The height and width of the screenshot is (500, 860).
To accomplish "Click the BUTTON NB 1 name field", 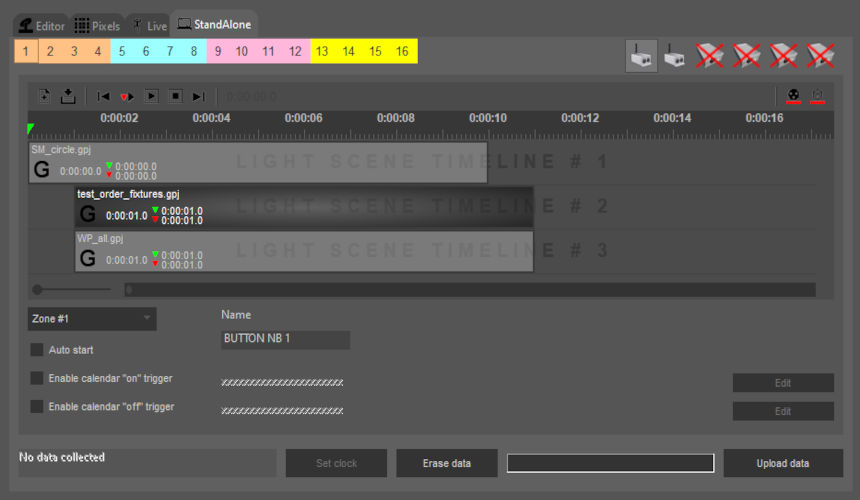I will (285, 339).
